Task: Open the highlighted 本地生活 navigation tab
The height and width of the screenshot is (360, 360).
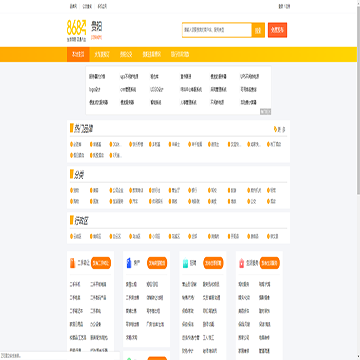Action: [x=78, y=54]
